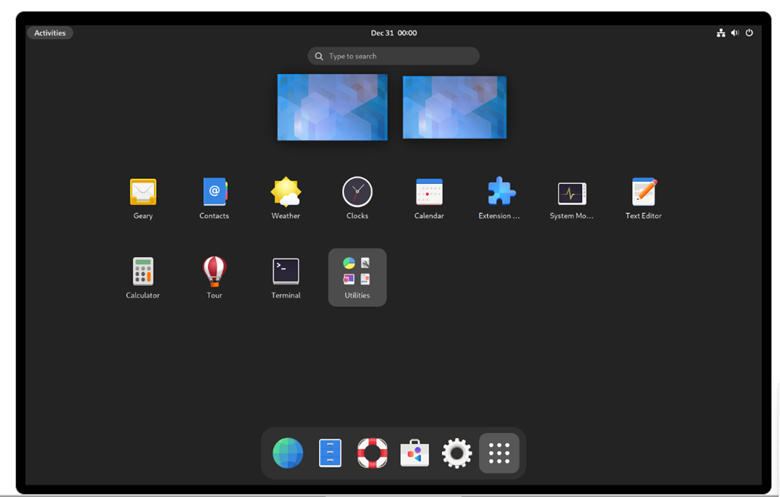Focus the Type to search field
The height and width of the screenshot is (497, 780).
pyautogui.click(x=393, y=56)
